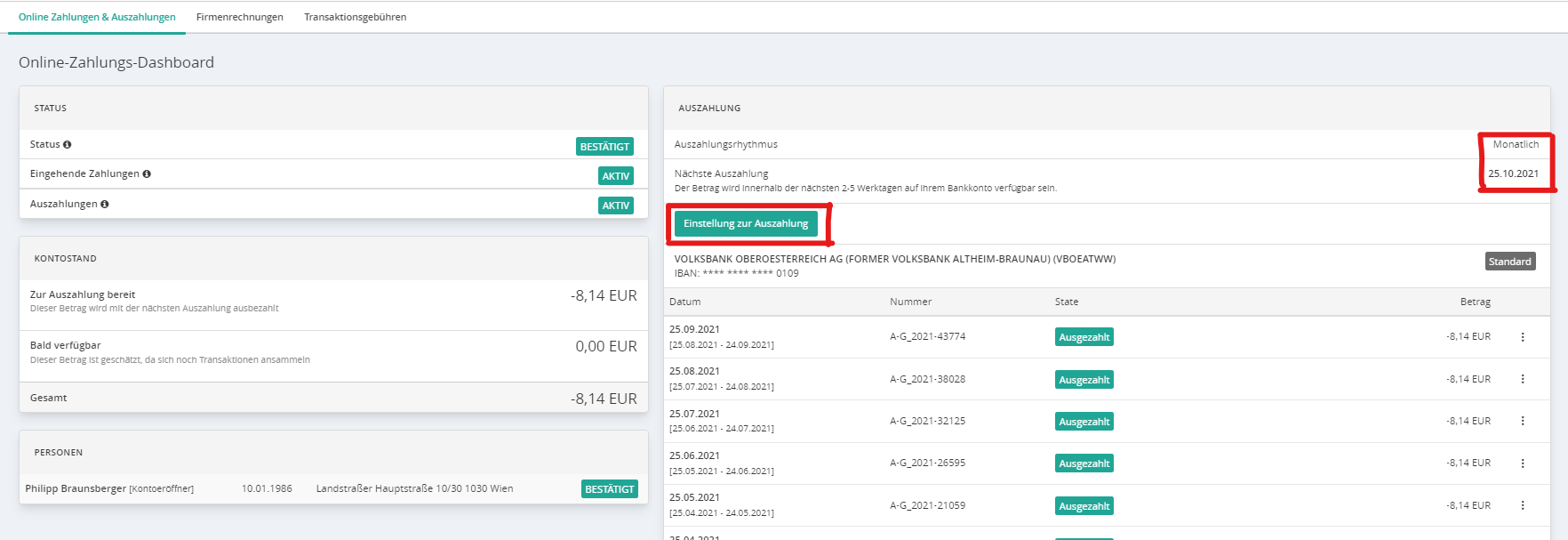Image resolution: width=1568 pixels, height=540 pixels.
Task: Open three-dot menu for payout A-G_2021-26595
Action: click(x=1523, y=463)
